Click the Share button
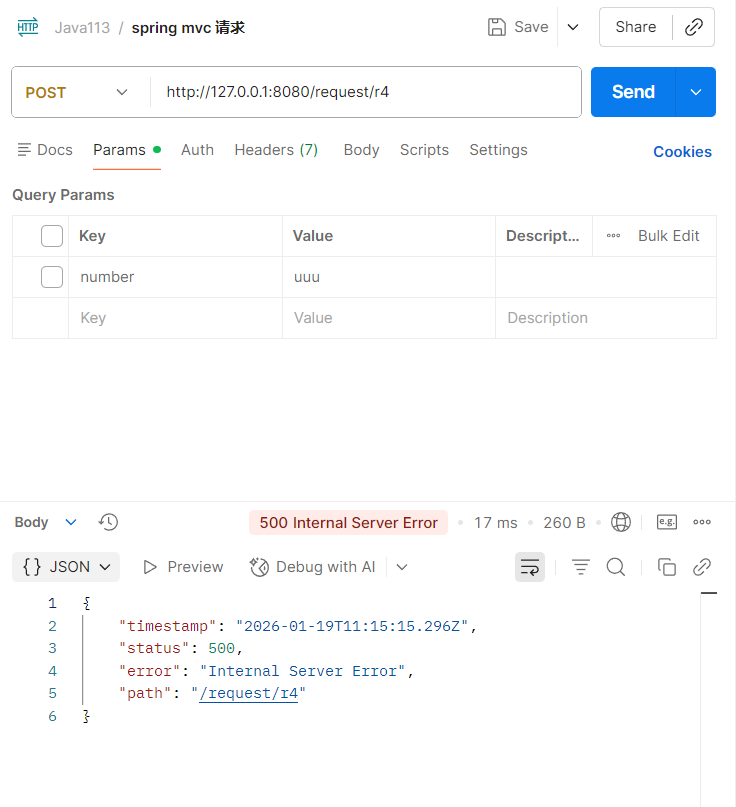 point(636,27)
